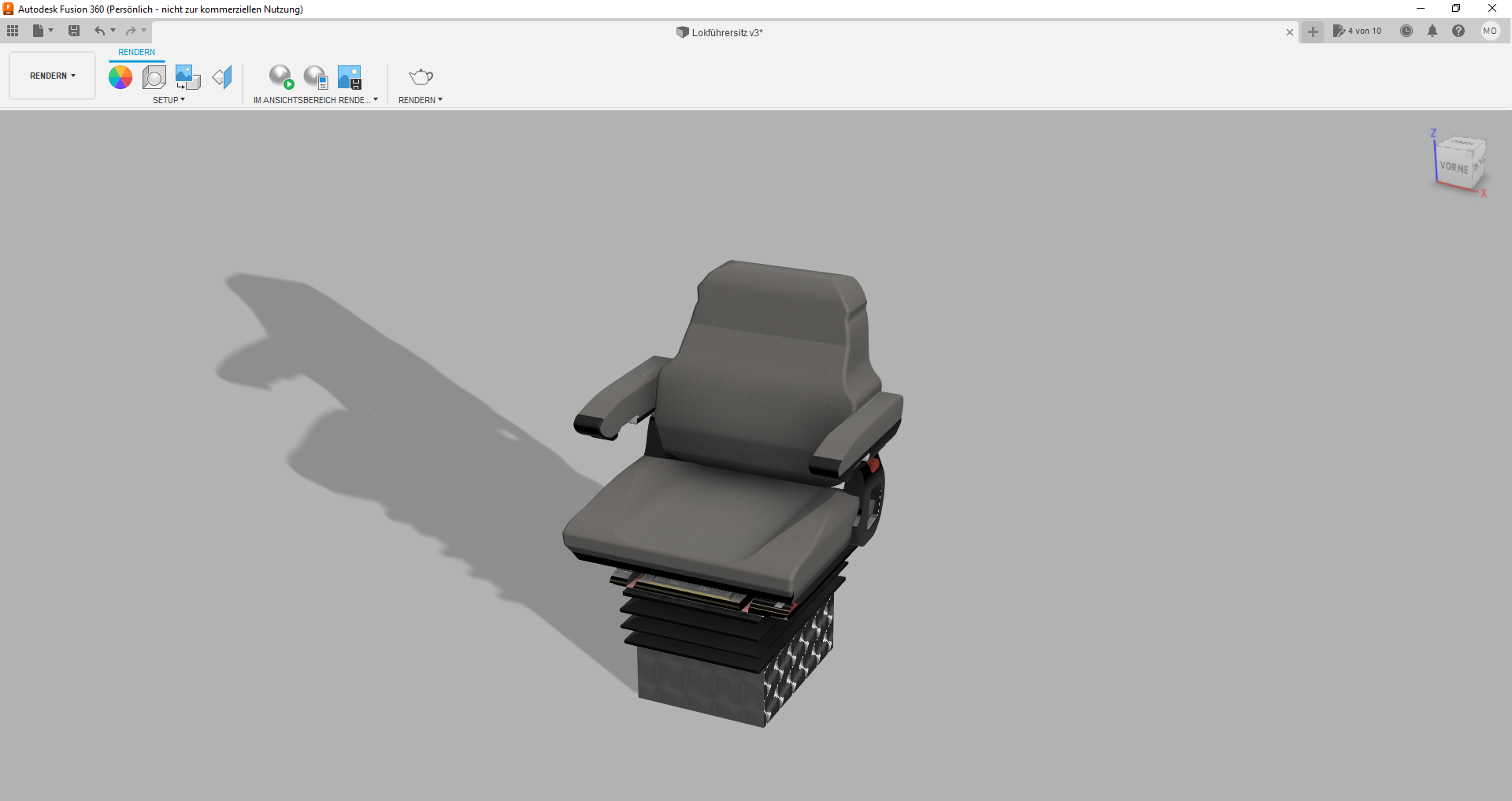Viewport: 1512px width, 801px height.
Task: Undo the last action
Action: pos(99,31)
